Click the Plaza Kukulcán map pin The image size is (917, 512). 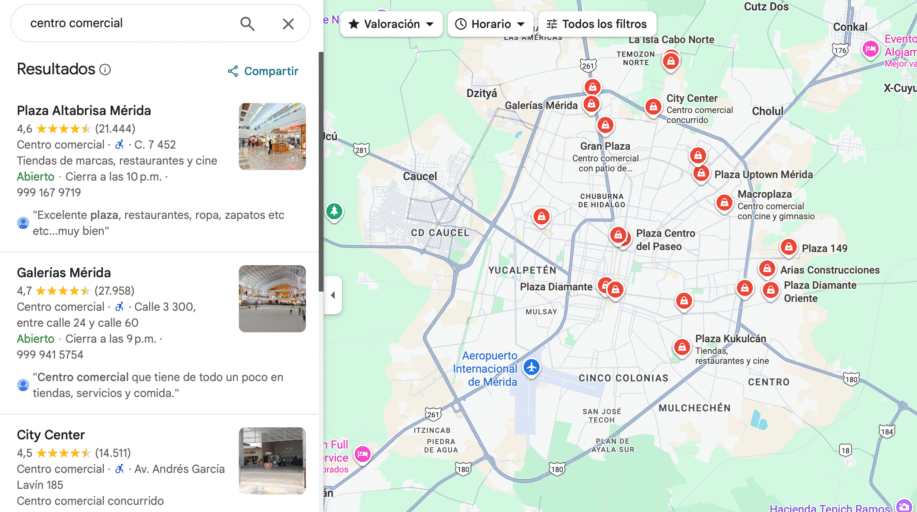click(681, 348)
